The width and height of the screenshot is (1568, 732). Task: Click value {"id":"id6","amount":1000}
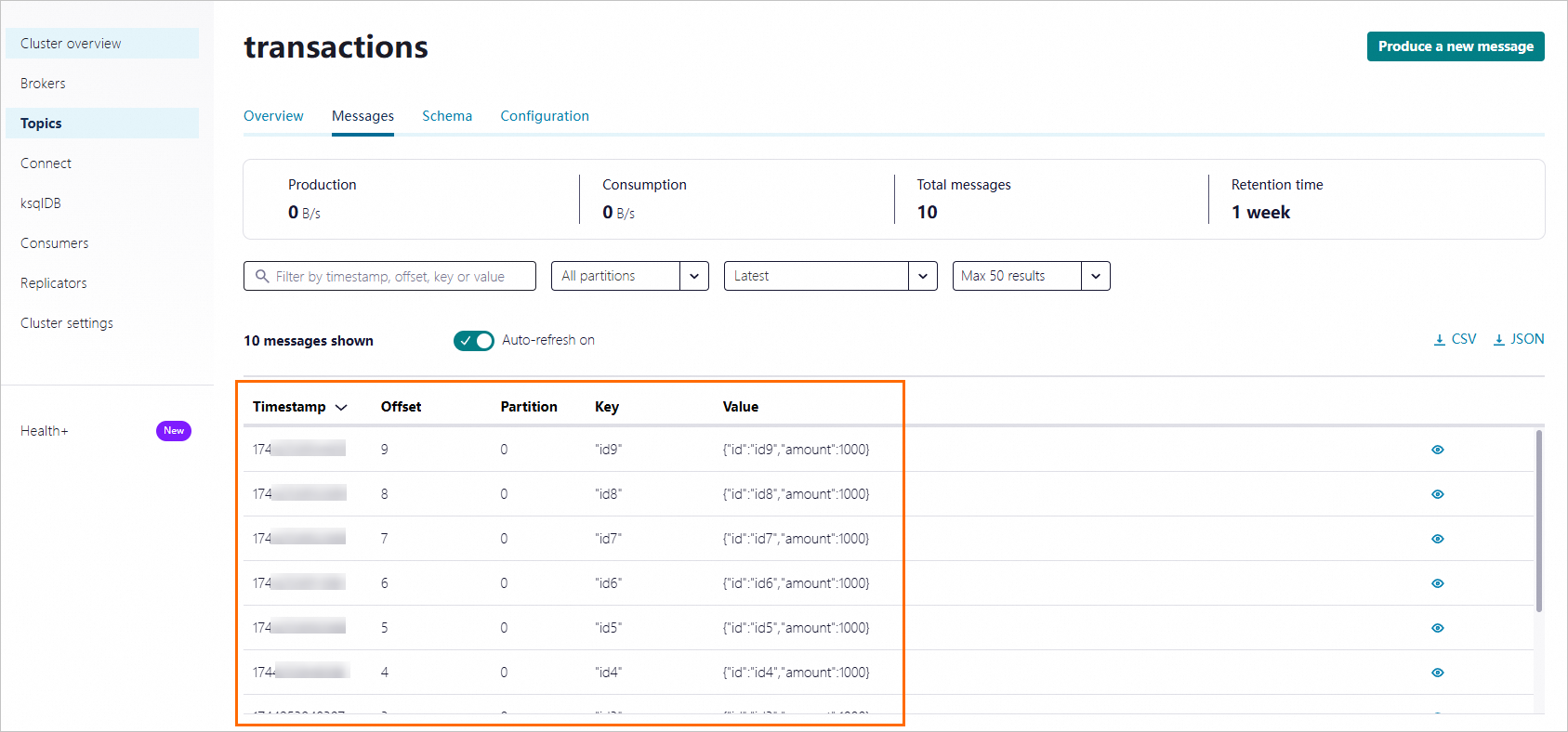pyautogui.click(x=796, y=583)
